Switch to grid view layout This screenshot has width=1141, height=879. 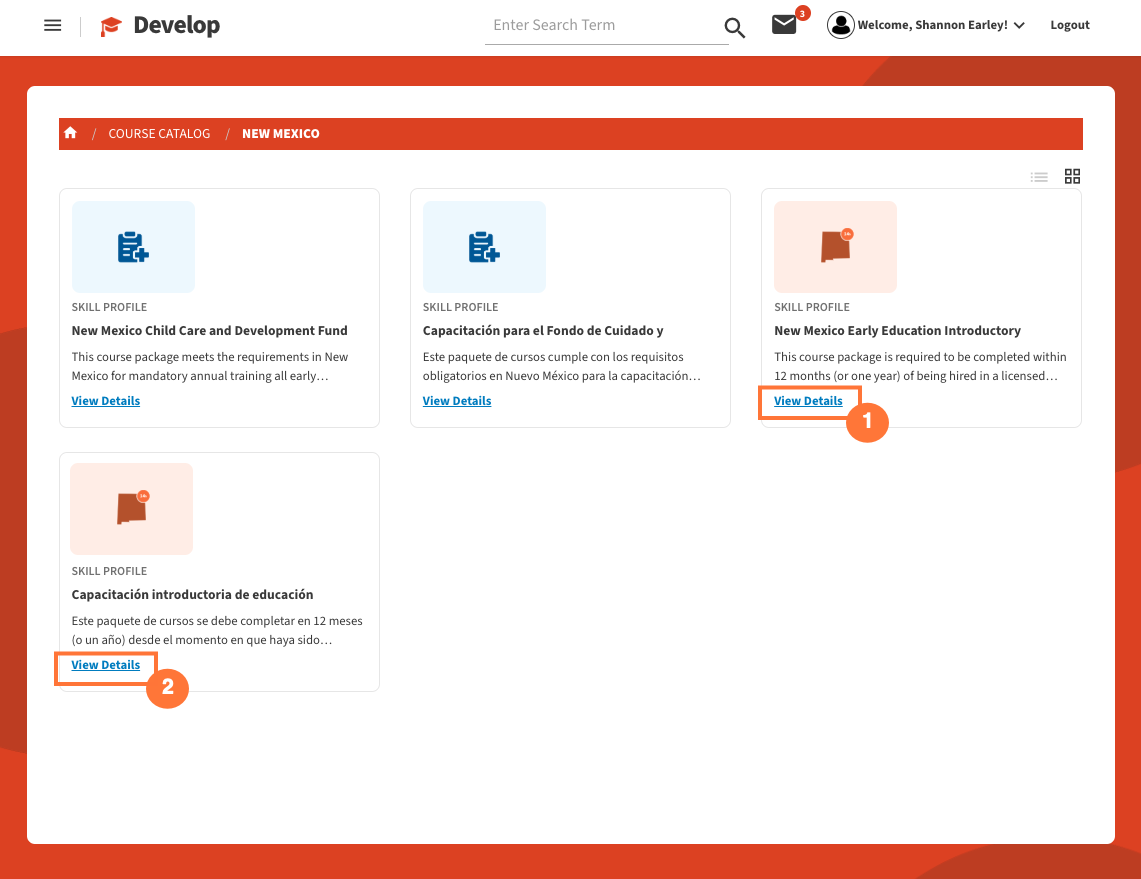tap(1072, 177)
